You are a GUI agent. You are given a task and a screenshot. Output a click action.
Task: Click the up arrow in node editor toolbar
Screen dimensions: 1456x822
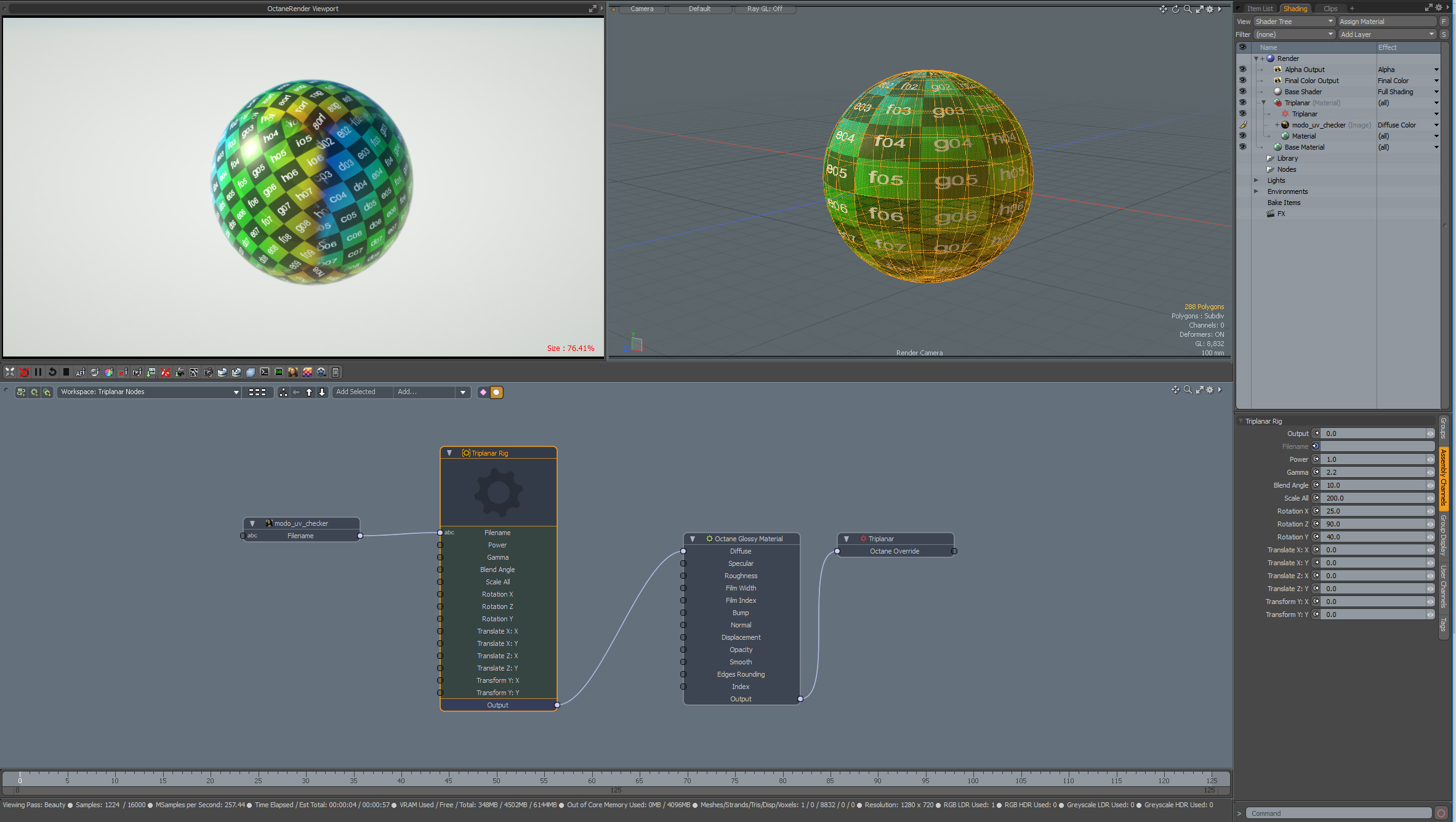point(309,392)
